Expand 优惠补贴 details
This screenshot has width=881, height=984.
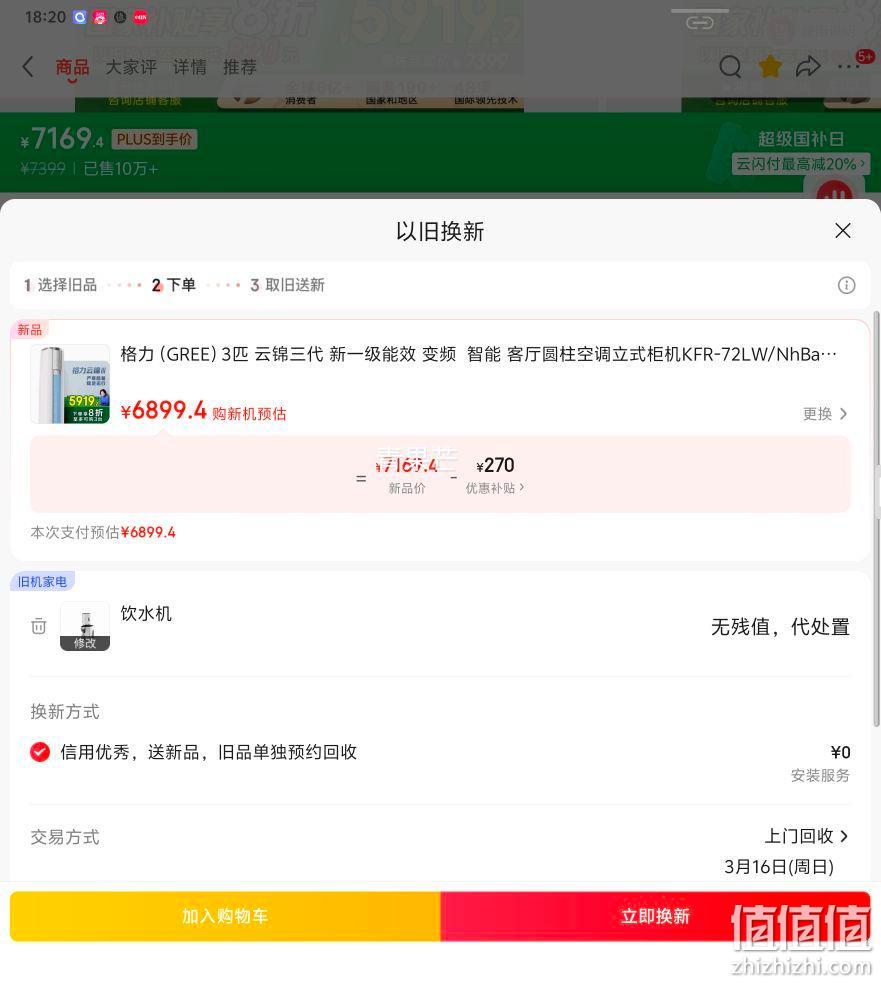pyautogui.click(x=494, y=488)
